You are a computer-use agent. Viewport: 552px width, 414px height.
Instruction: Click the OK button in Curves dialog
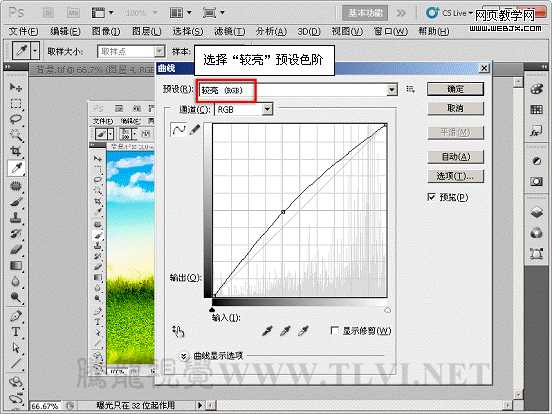(x=455, y=89)
